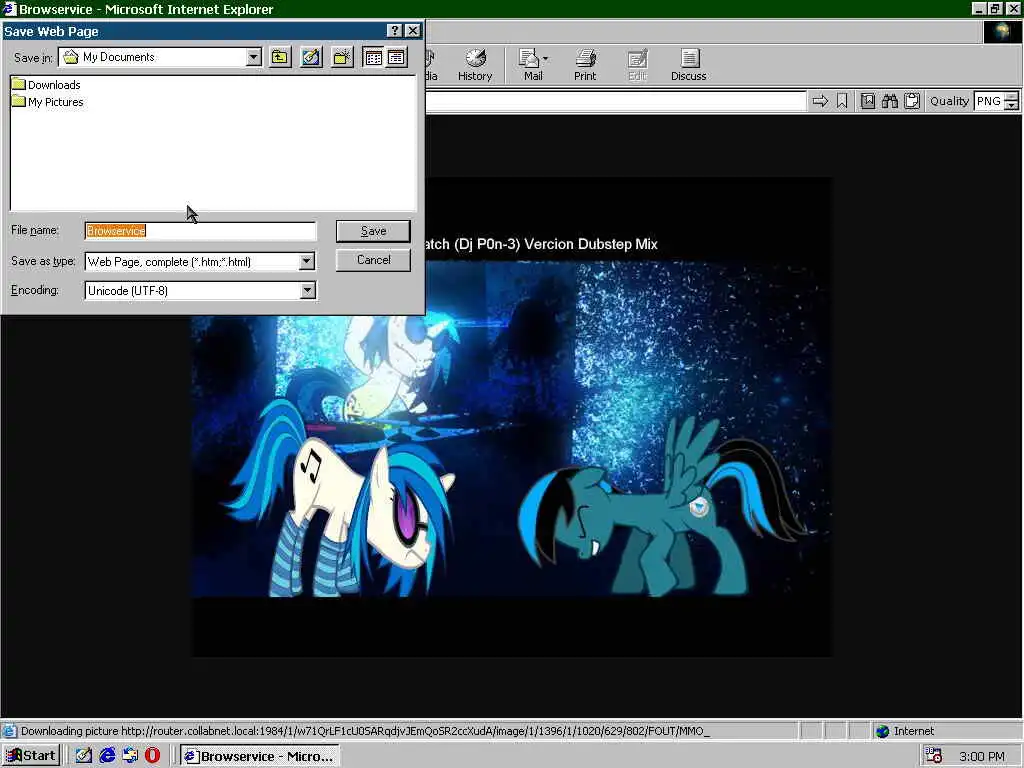Click the IE globe logo throbber
Viewport: 1024px width, 768px height.
click(x=1002, y=31)
